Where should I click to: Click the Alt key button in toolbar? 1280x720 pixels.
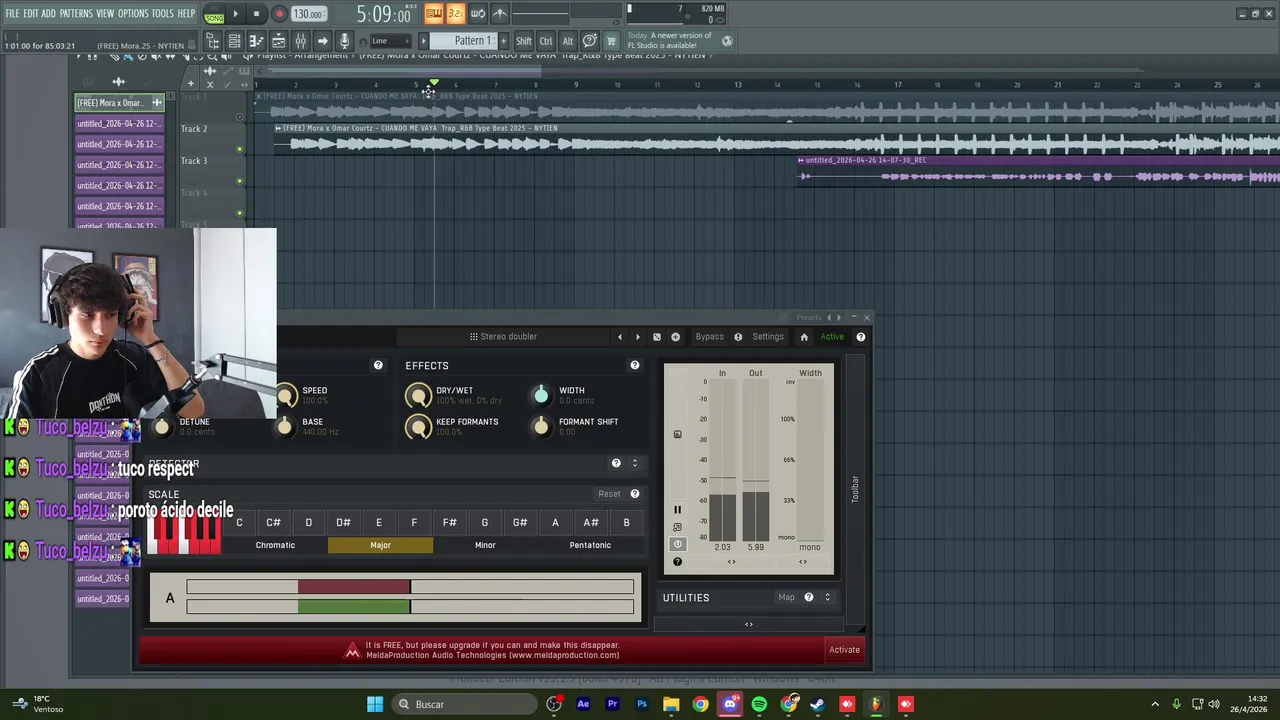[x=567, y=41]
